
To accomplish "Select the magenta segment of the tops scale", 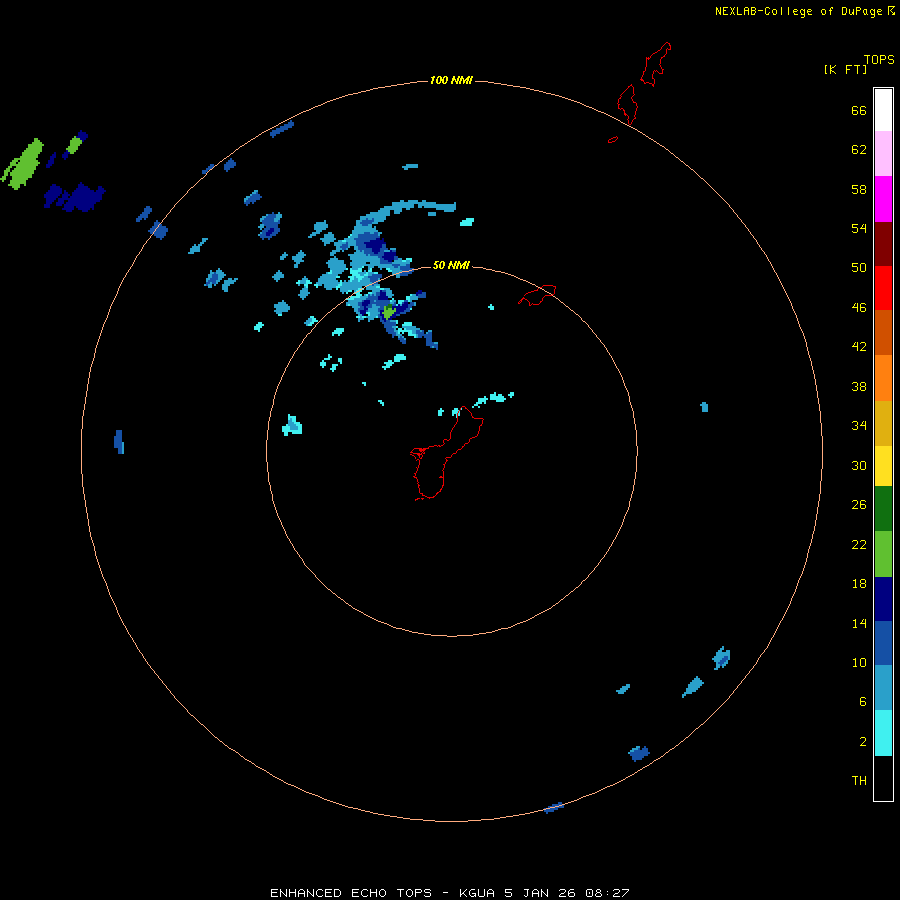I will (x=883, y=199).
